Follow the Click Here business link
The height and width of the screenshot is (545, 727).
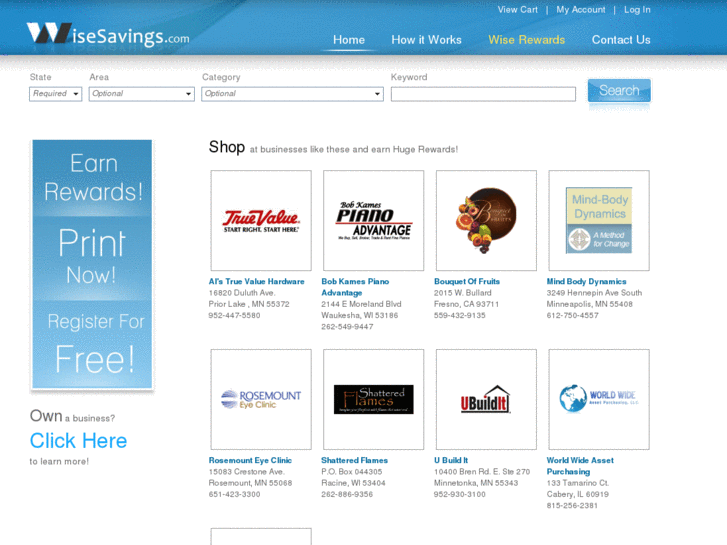[x=78, y=441]
